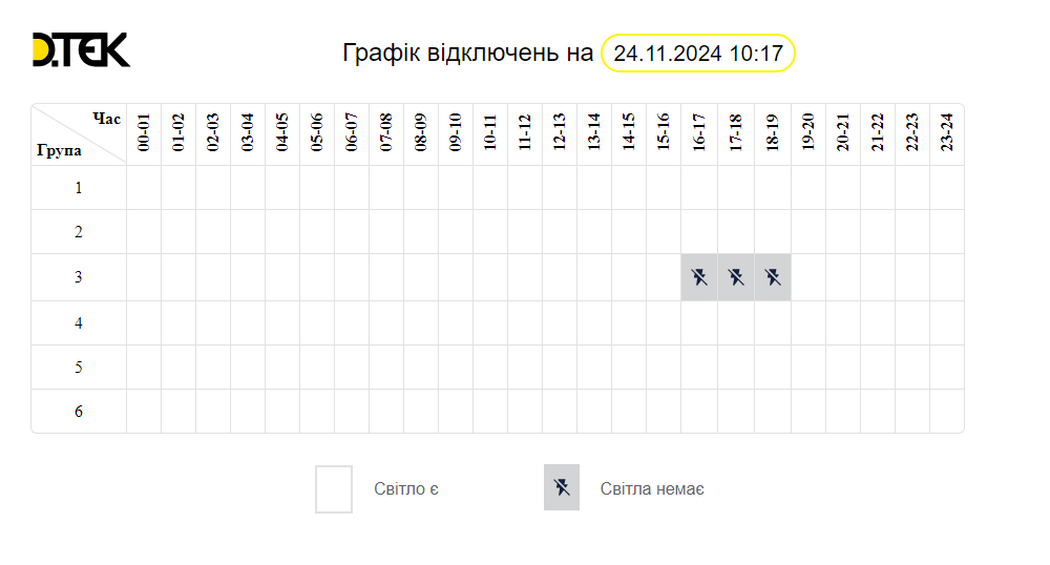This screenshot has height=565, width=1050.
Task: Select the 12-13 hour column header
Action: click(x=560, y=133)
